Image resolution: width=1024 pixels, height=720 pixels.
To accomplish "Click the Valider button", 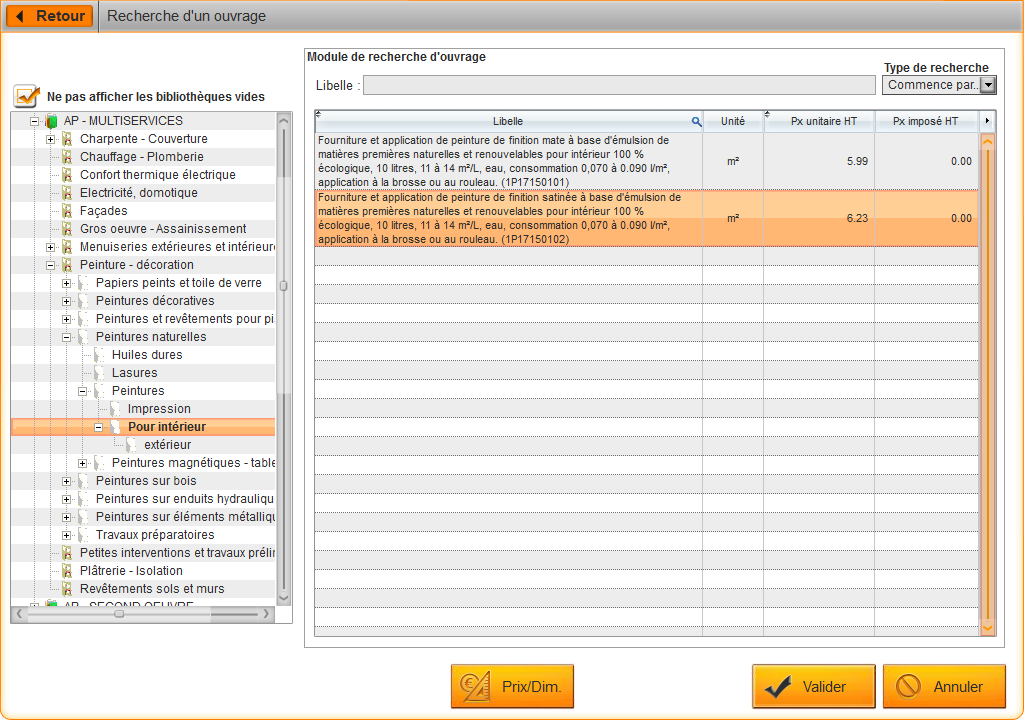I will 814,687.
